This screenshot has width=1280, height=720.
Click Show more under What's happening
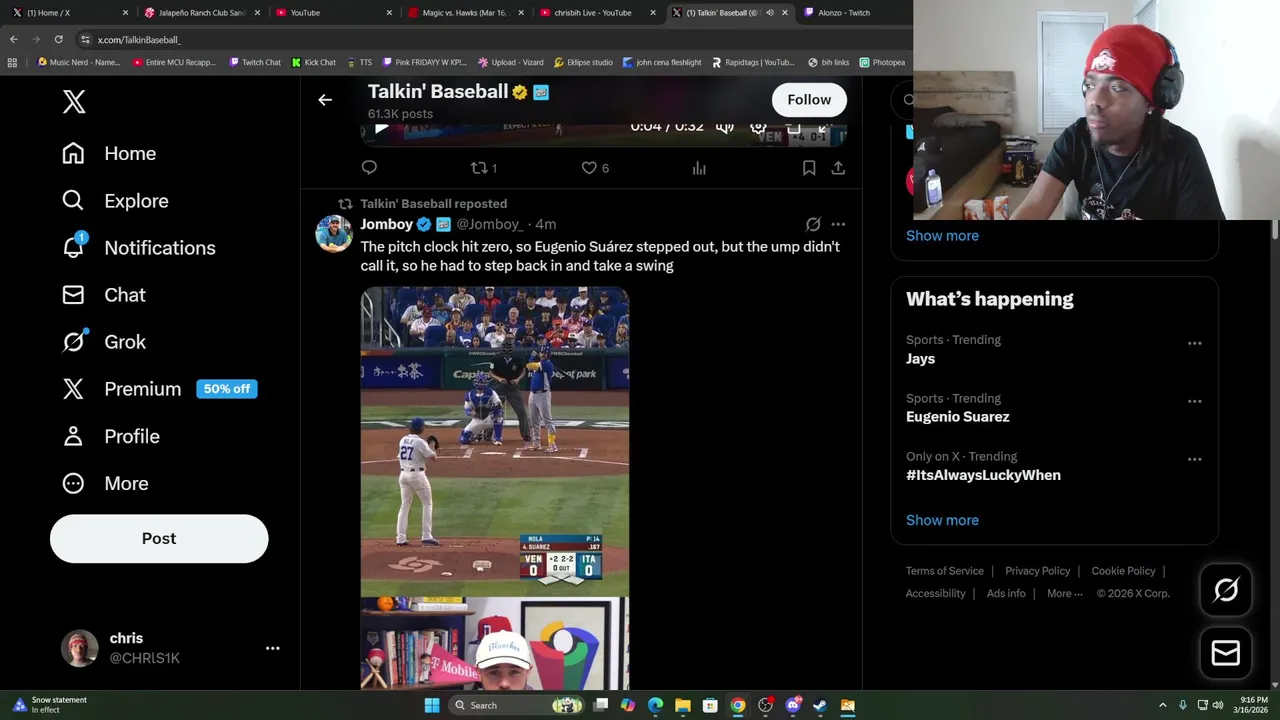pyautogui.click(x=942, y=520)
